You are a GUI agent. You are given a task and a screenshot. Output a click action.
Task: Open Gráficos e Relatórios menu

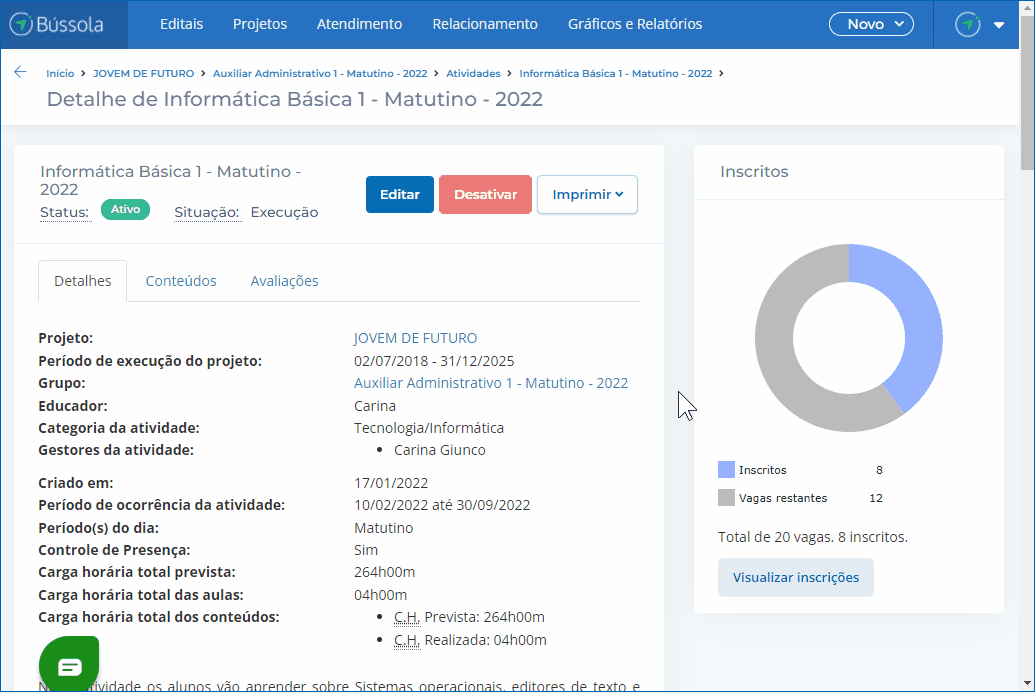(x=635, y=24)
